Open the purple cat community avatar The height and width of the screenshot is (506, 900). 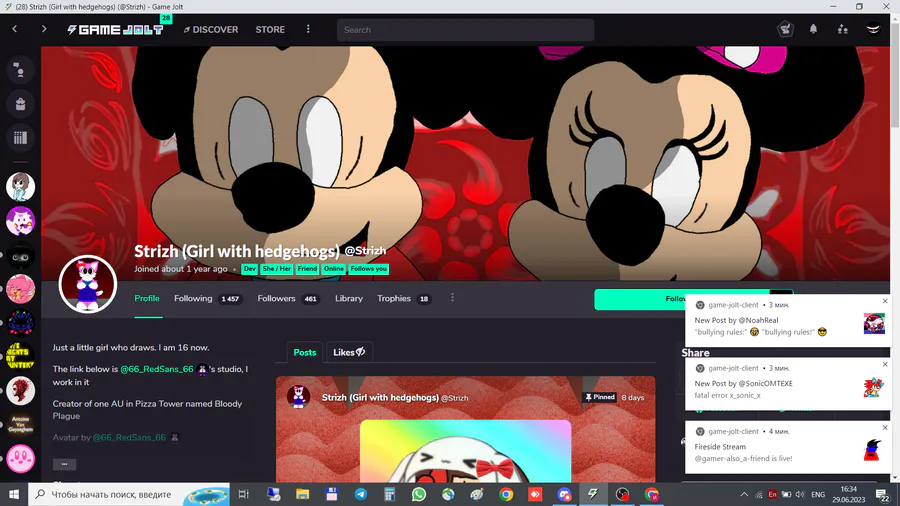pos(20,221)
